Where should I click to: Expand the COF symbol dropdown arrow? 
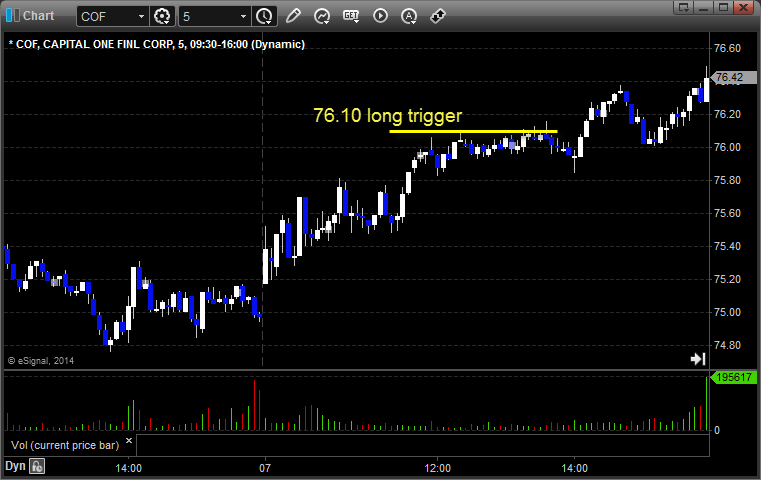point(141,17)
